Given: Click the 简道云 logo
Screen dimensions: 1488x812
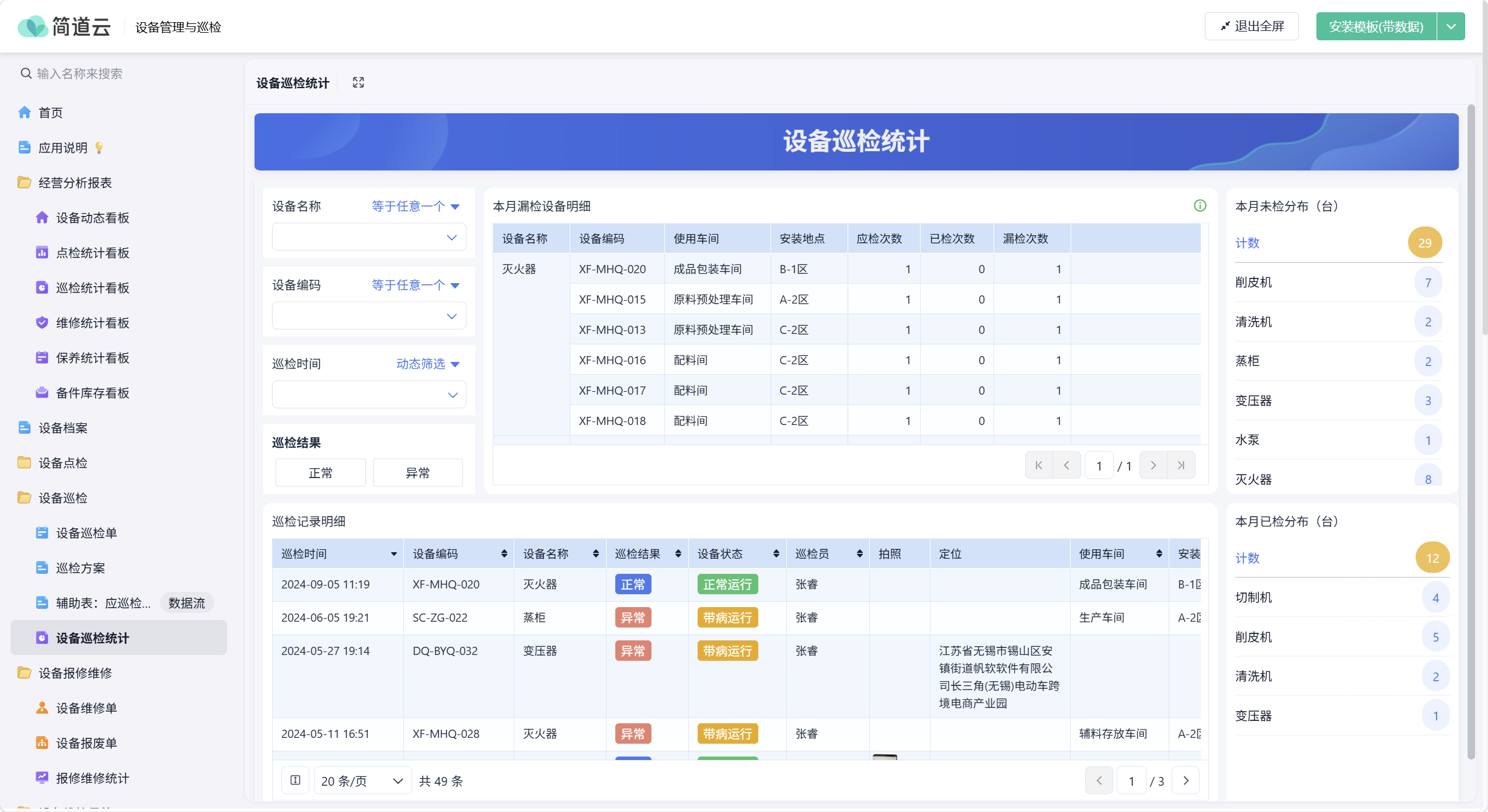Looking at the screenshot, I should [x=64, y=26].
